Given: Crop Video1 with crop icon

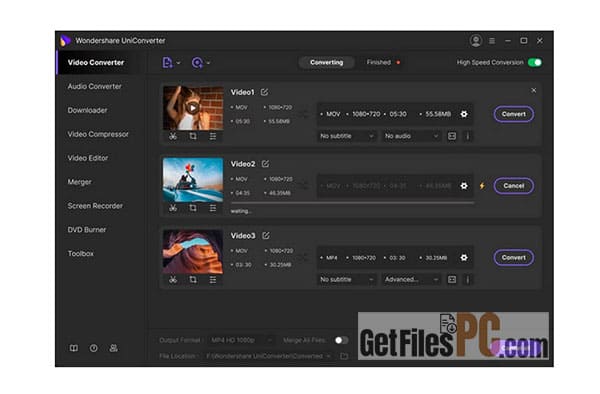Looking at the screenshot, I should [193, 136].
